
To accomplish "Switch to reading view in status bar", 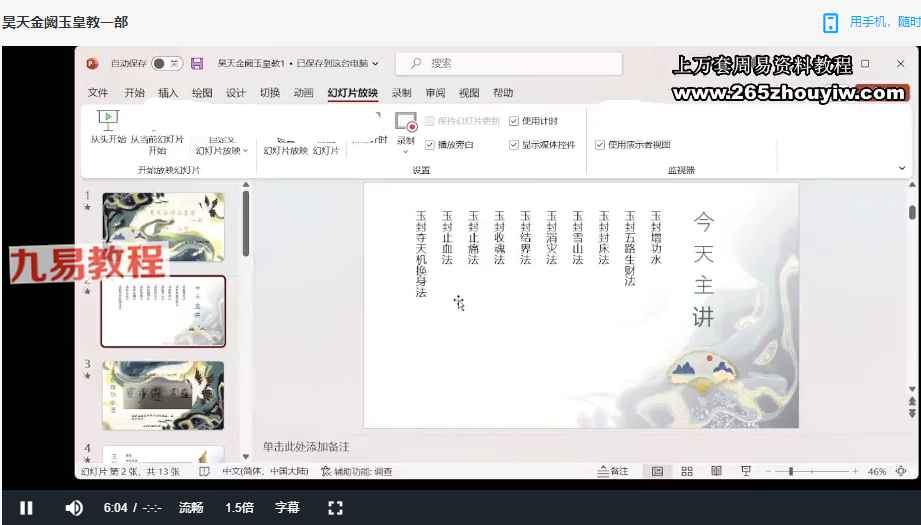I will click(716, 471).
